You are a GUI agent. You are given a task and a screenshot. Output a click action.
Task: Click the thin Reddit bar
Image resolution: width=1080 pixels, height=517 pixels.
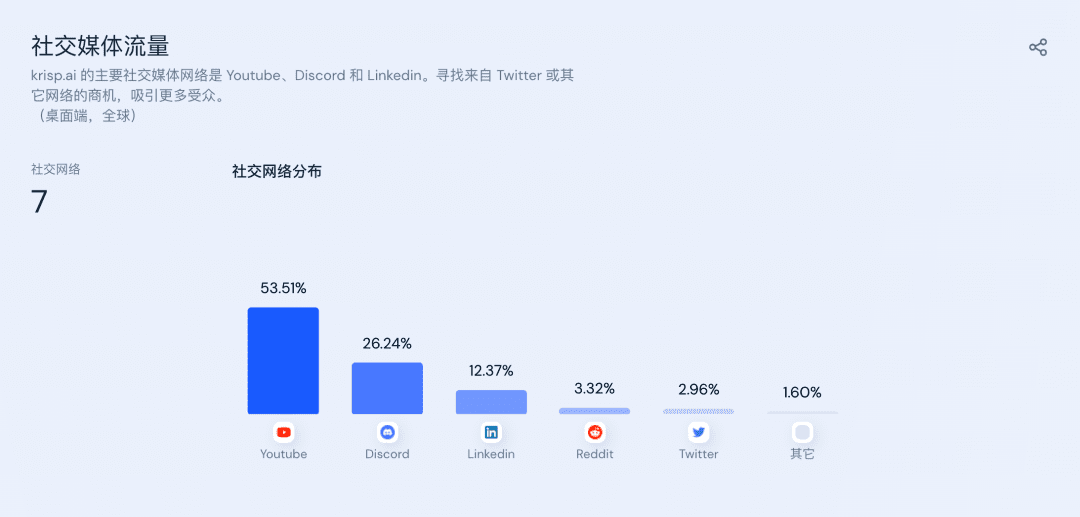(594, 411)
